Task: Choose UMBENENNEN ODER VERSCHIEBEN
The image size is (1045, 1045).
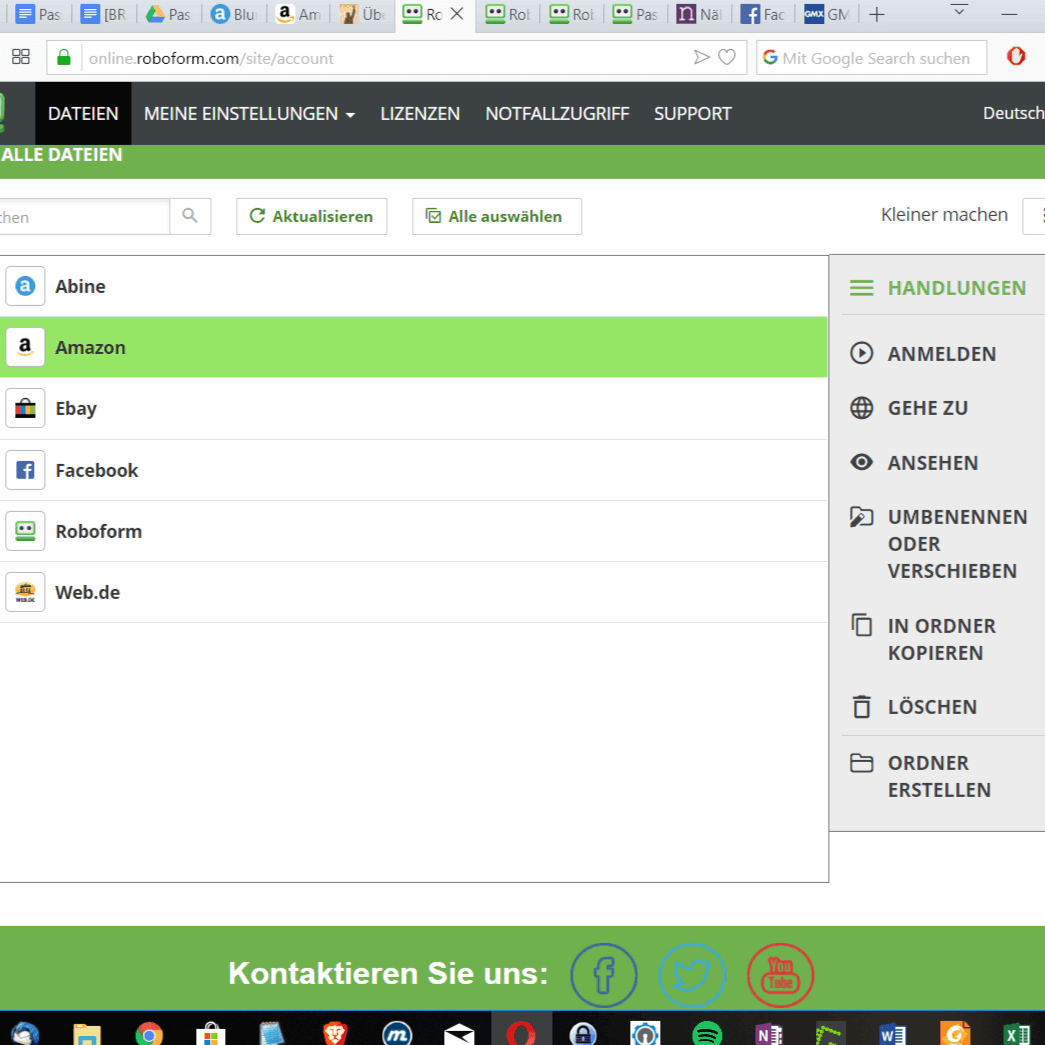Action: click(938, 544)
